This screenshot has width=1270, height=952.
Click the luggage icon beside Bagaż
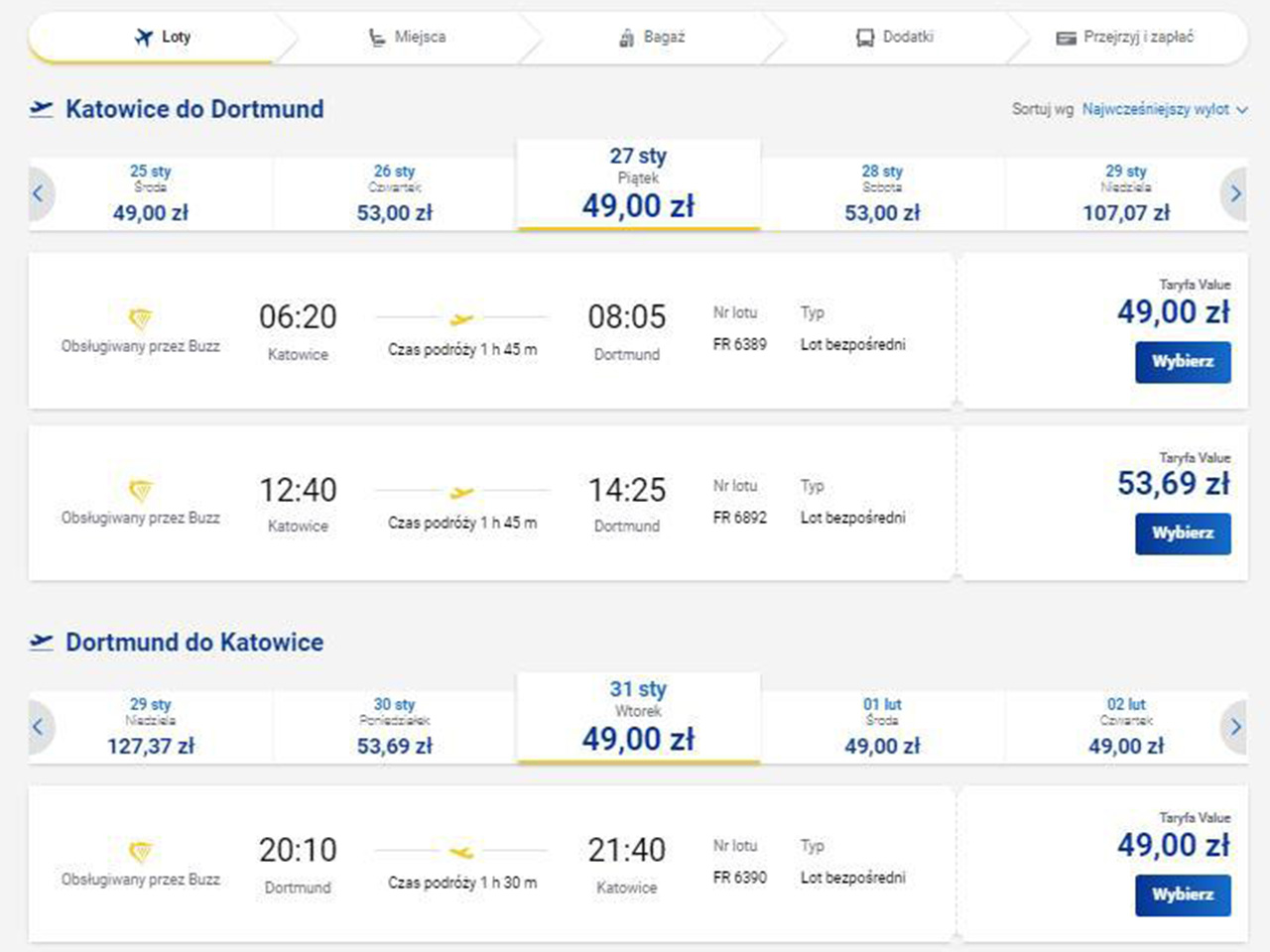[626, 38]
